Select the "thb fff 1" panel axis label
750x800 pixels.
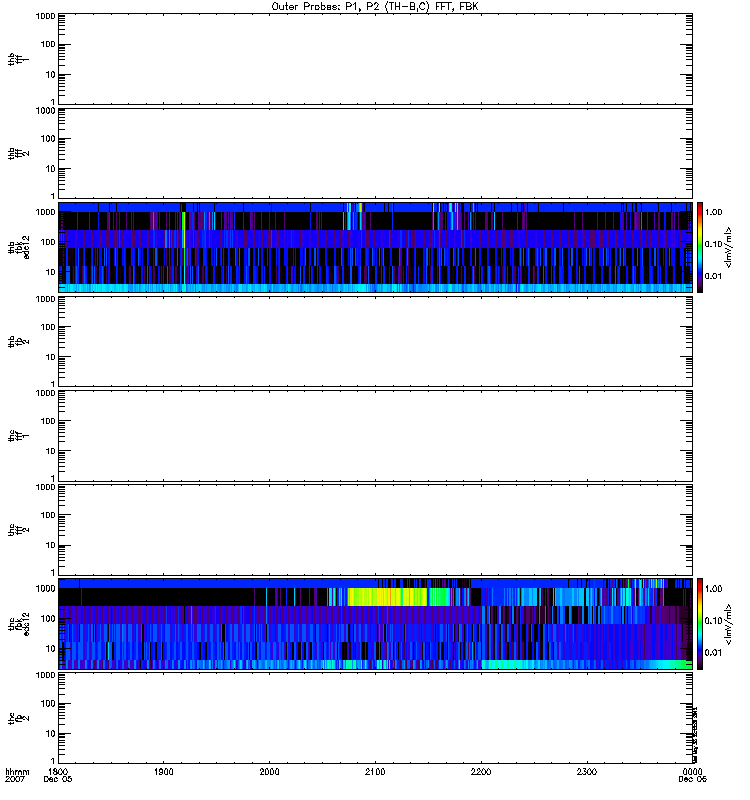click(18, 60)
